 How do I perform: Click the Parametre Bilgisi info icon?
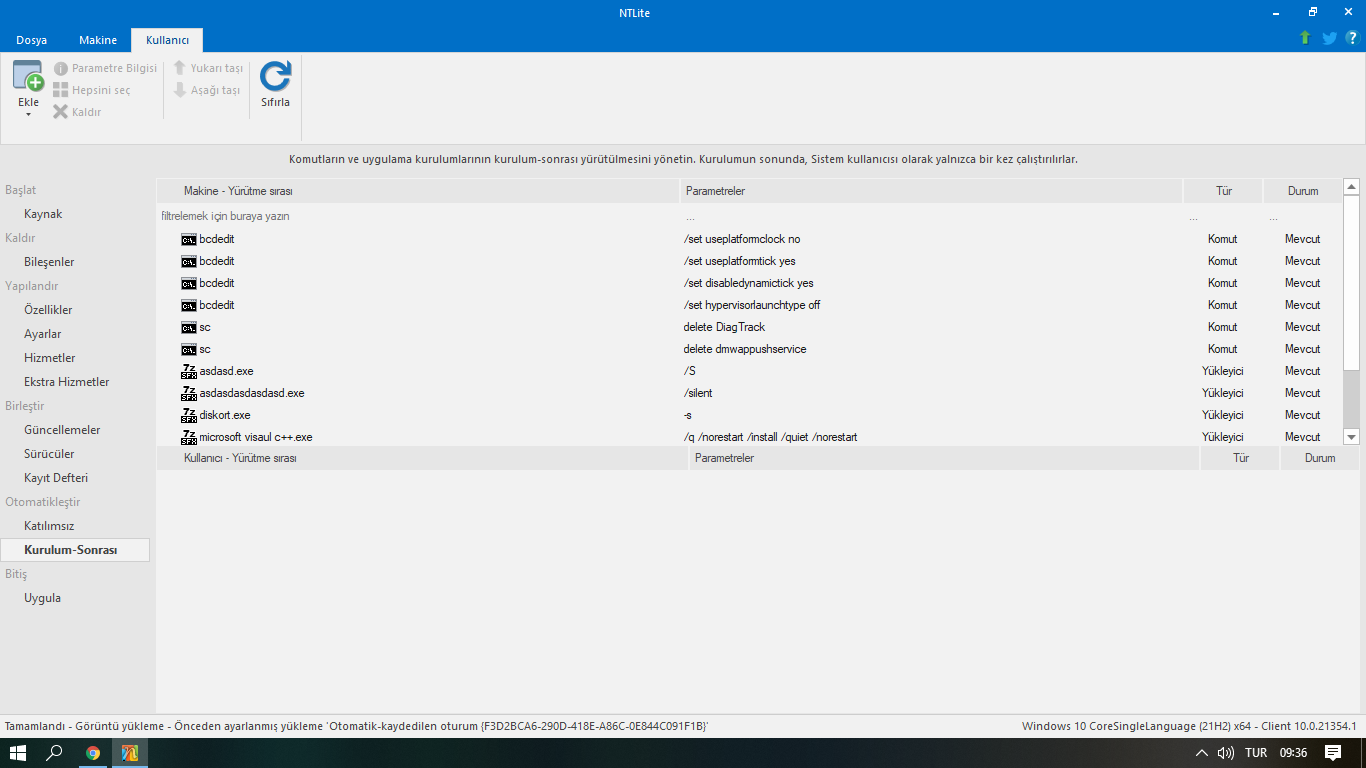[x=61, y=68]
